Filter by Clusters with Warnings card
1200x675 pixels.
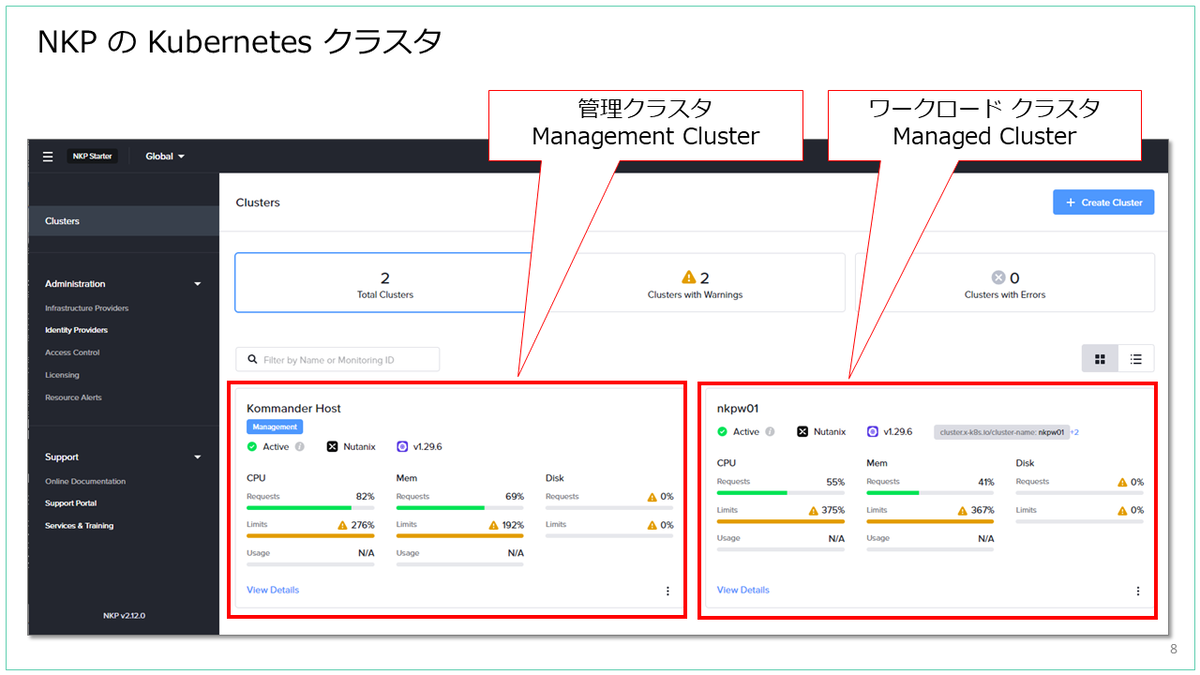point(695,283)
